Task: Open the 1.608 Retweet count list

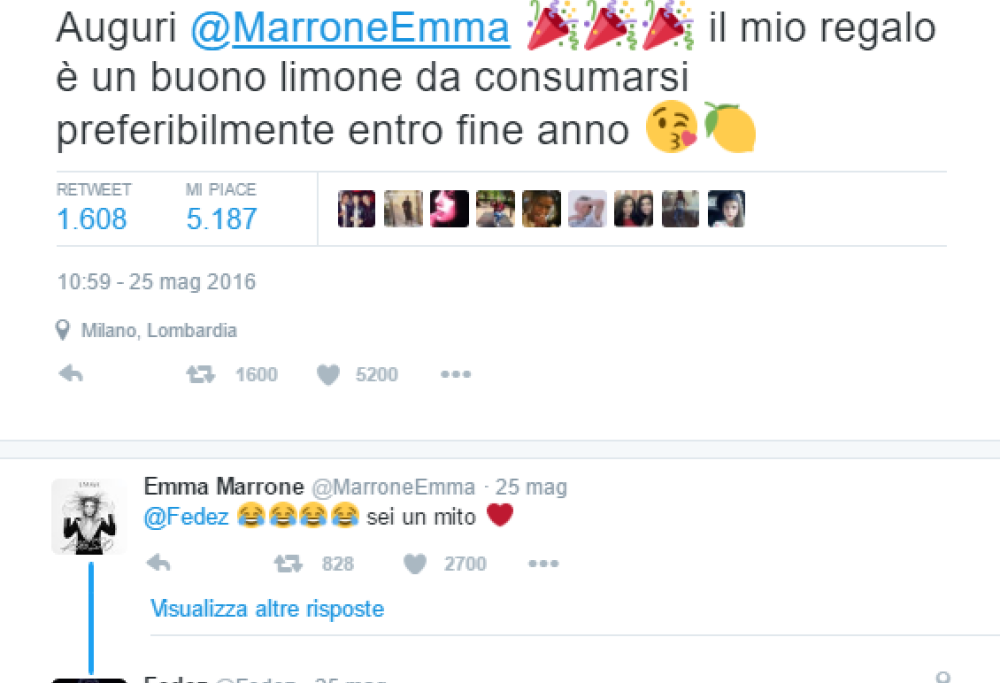Action: (93, 209)
